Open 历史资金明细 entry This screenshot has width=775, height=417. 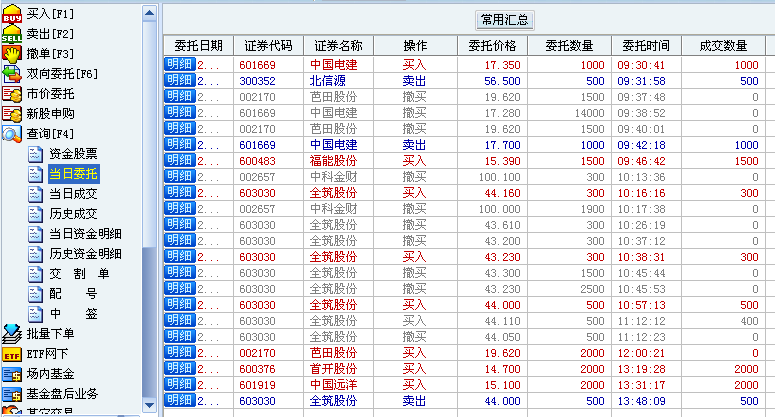[x=85, y=254]
